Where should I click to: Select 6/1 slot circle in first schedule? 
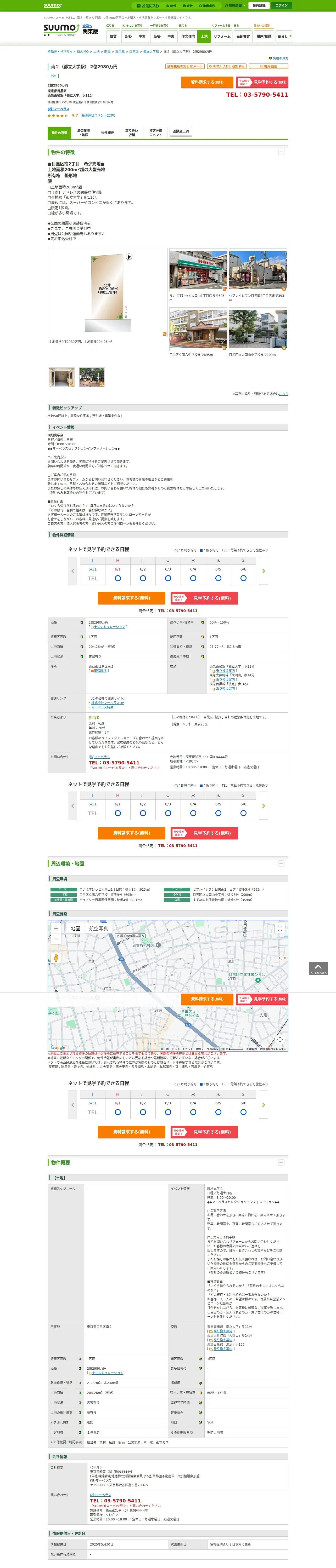pos(118,578)
